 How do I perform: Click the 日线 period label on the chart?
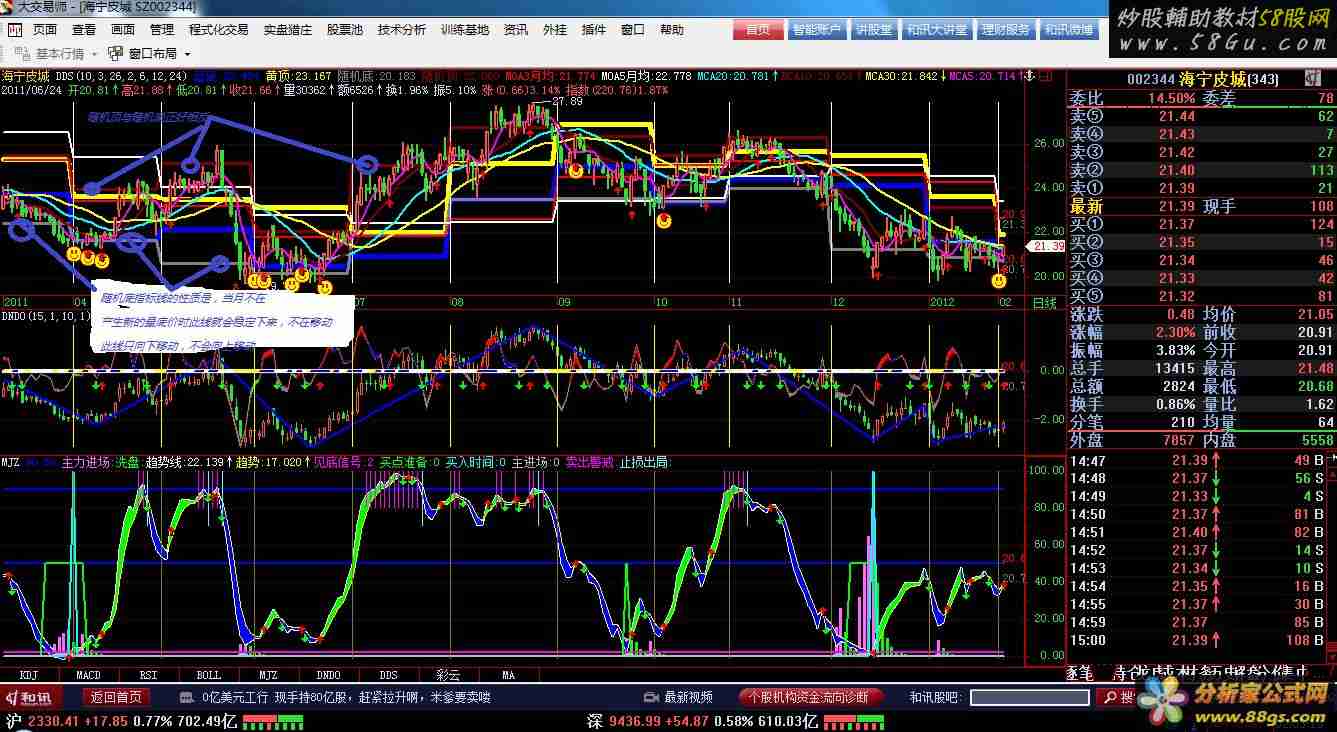(1043, 302)
